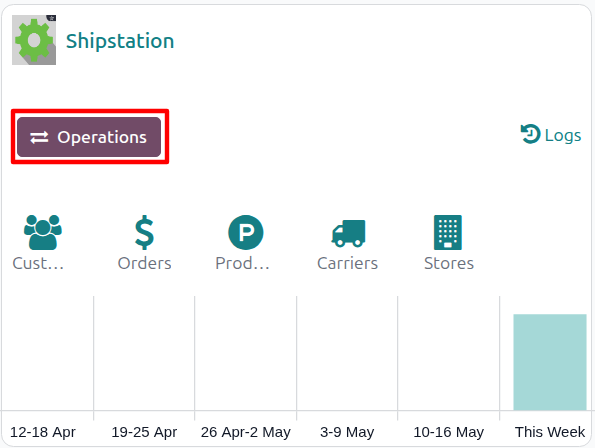
Task: Open Carriers via the truck icon
Action: [348, 233]
